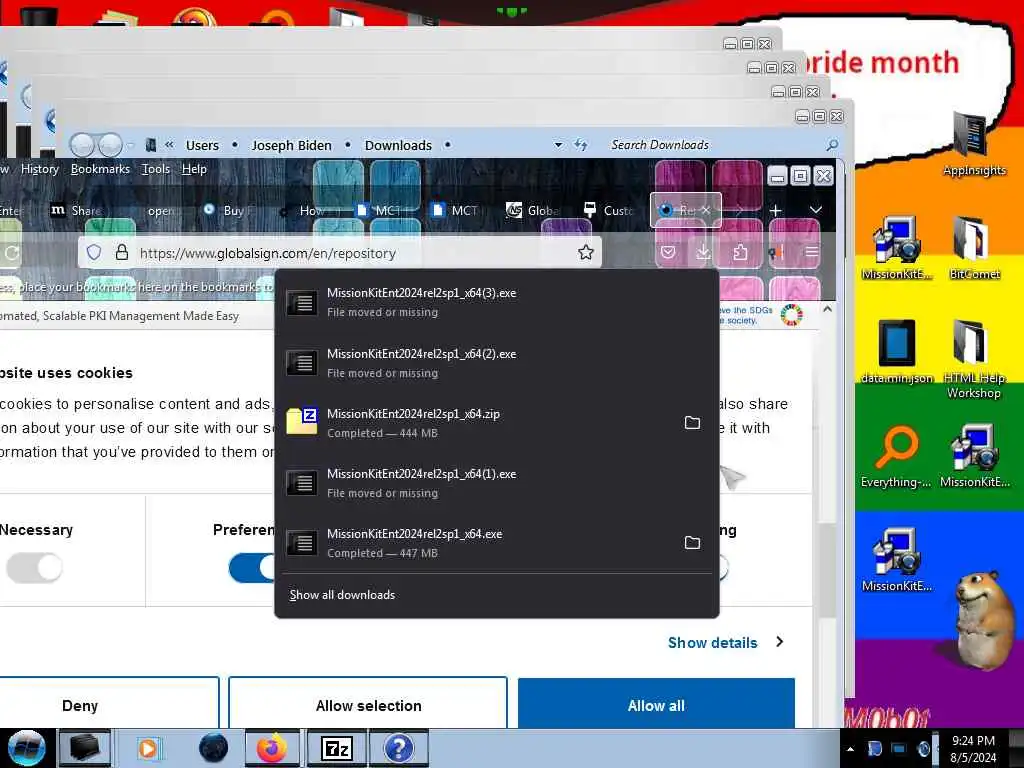1024x768 pixels.
Task: Expand cookie details chevron next to Show details
Action: (780, 642)
